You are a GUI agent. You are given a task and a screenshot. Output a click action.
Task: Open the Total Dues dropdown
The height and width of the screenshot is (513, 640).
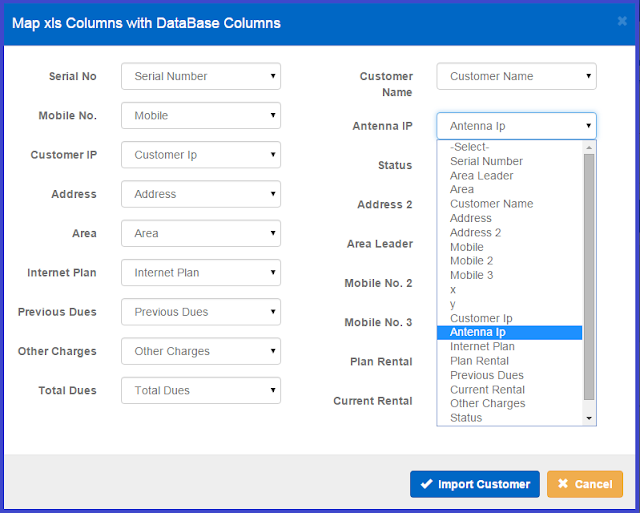201,390
